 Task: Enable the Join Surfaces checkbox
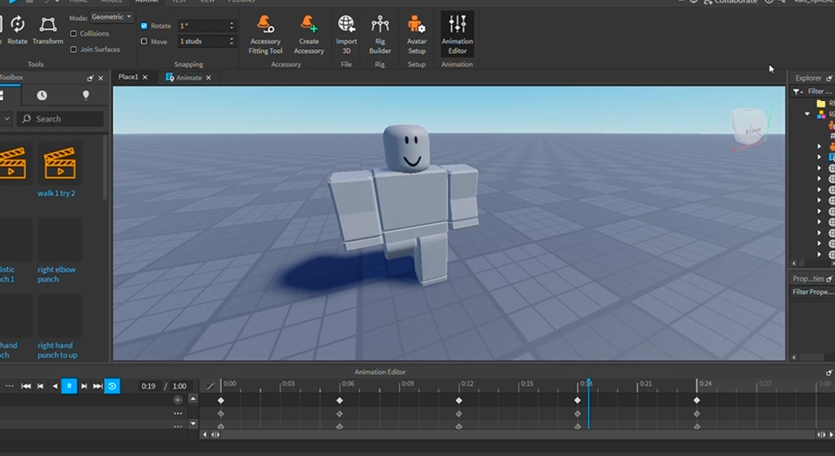pyautogui.click(x=73, y=50)
